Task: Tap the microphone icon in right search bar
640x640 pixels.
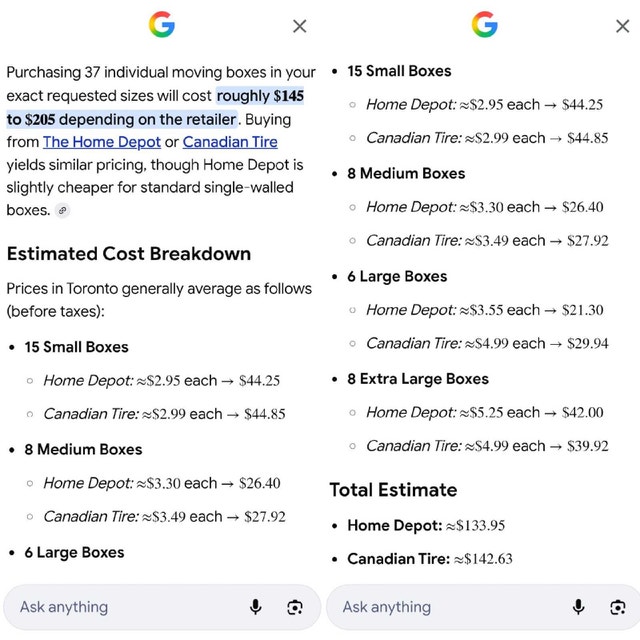Action: (x=578, y=607)
